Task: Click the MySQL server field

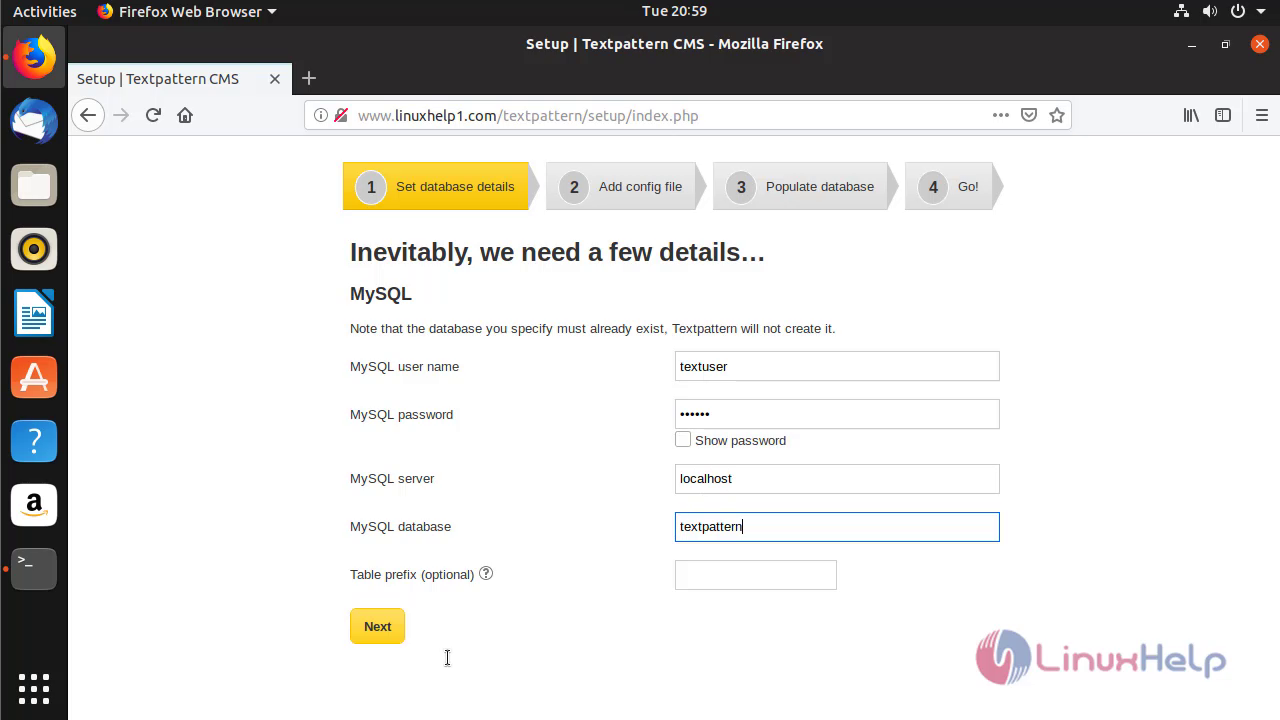Action: coord(837,478)
